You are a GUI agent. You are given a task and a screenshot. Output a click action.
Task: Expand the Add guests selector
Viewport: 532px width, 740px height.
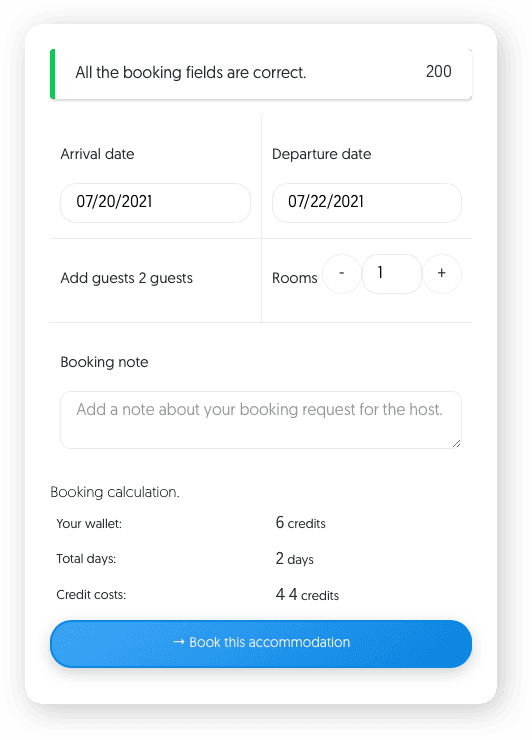point(127,278)
